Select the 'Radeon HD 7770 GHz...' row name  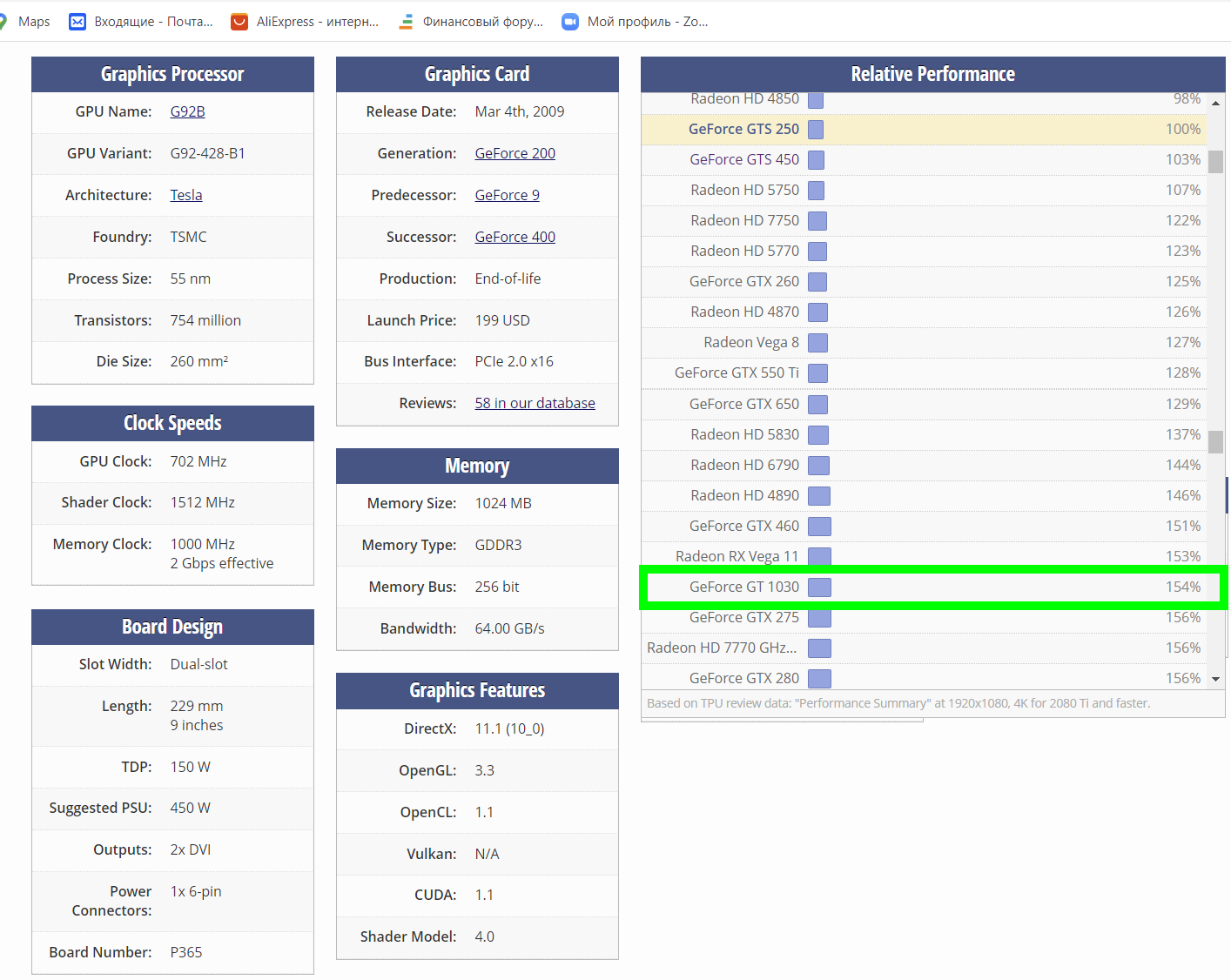722,648
